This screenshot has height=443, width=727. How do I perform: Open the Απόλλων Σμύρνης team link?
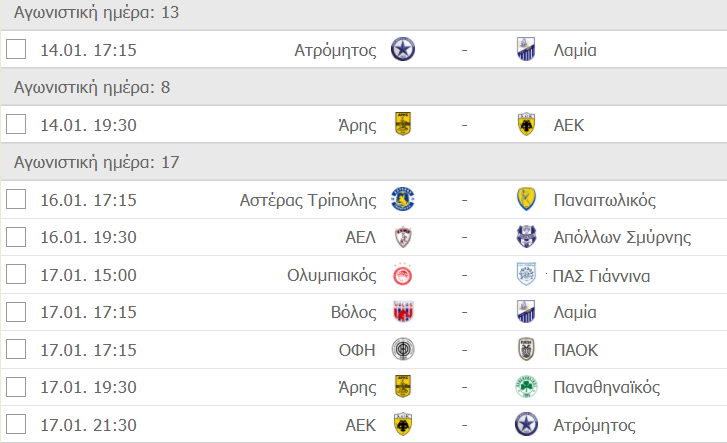pos(608,237)
